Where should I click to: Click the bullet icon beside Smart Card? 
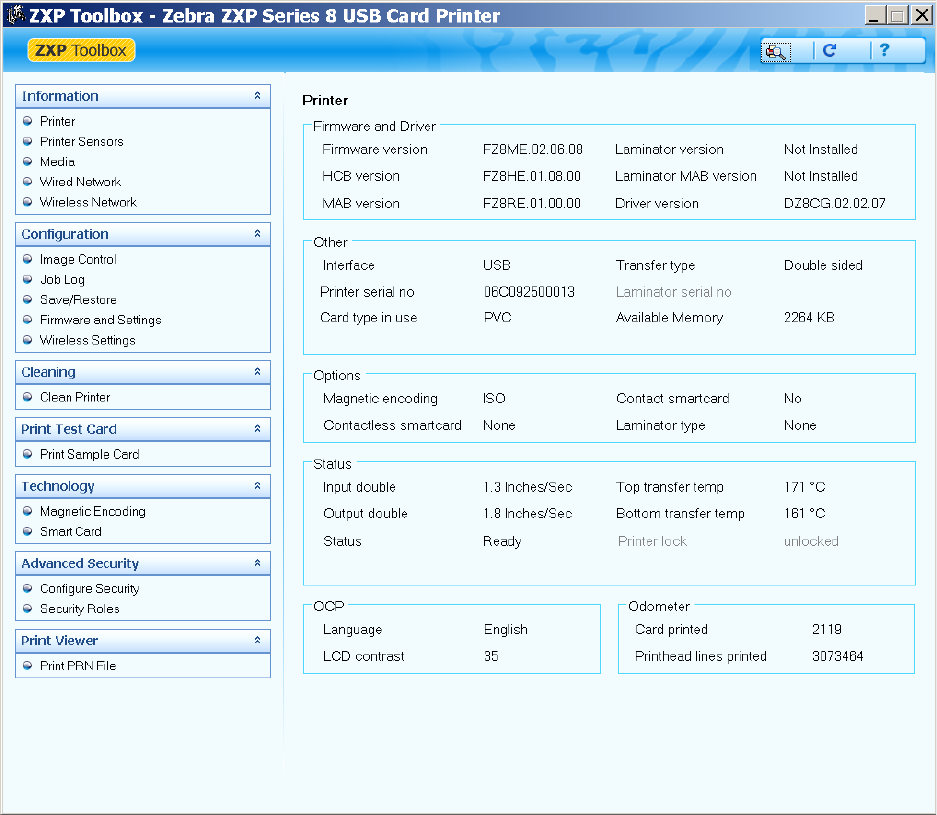(27, 531)
